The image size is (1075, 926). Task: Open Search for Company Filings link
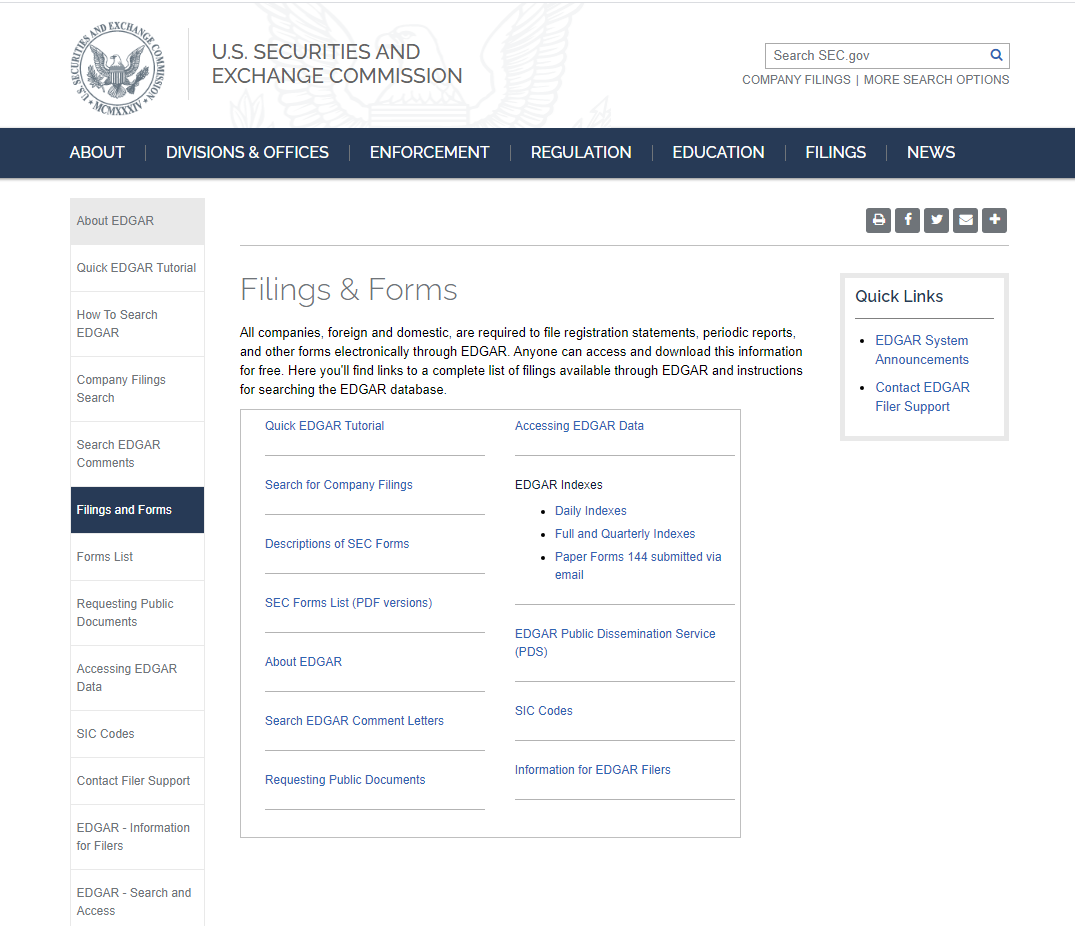[339, 485]
